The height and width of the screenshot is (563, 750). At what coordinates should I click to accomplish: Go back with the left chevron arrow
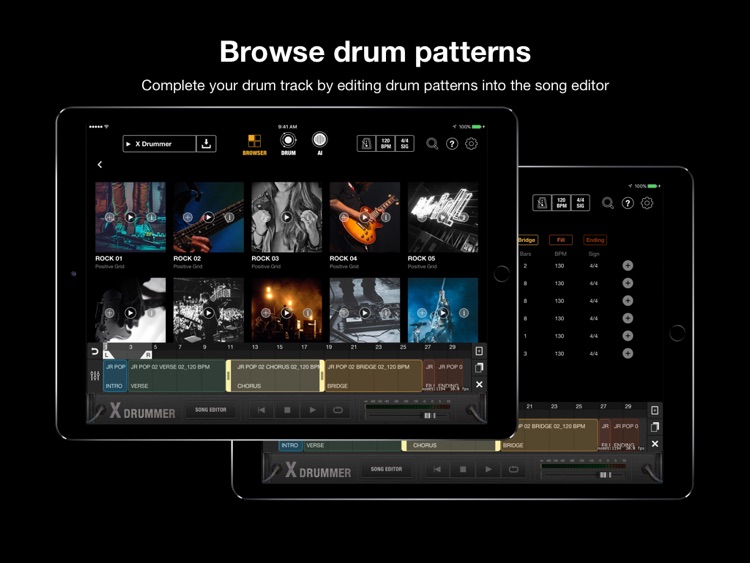100,165
